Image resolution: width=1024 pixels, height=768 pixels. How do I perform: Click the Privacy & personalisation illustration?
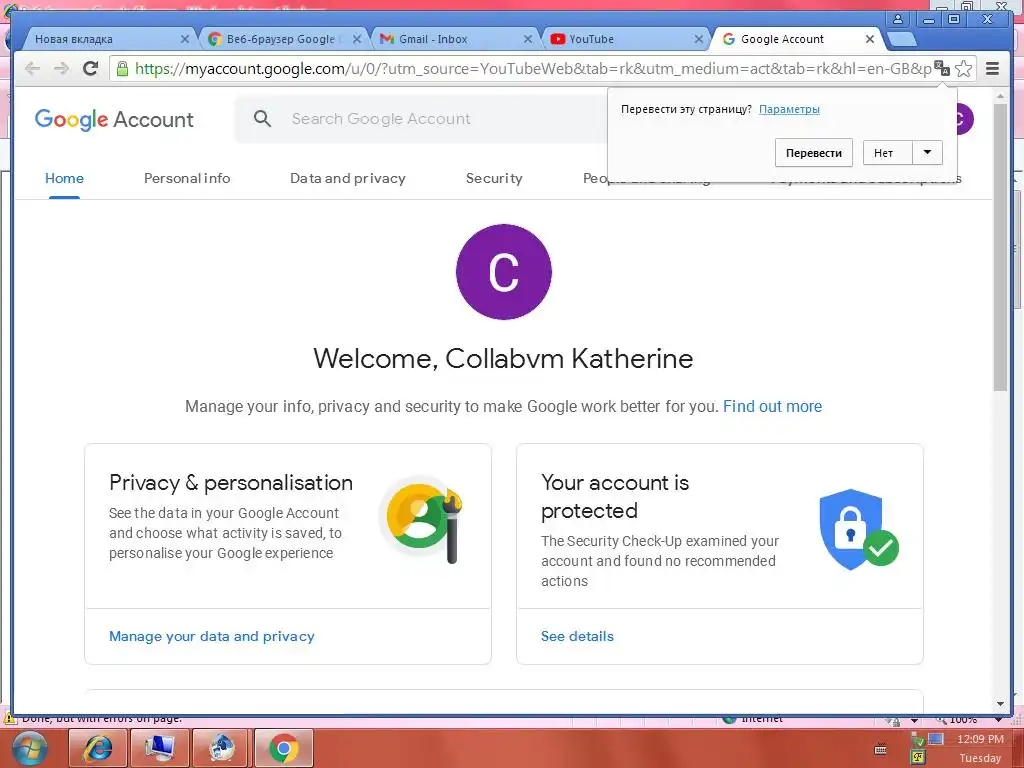421,521
